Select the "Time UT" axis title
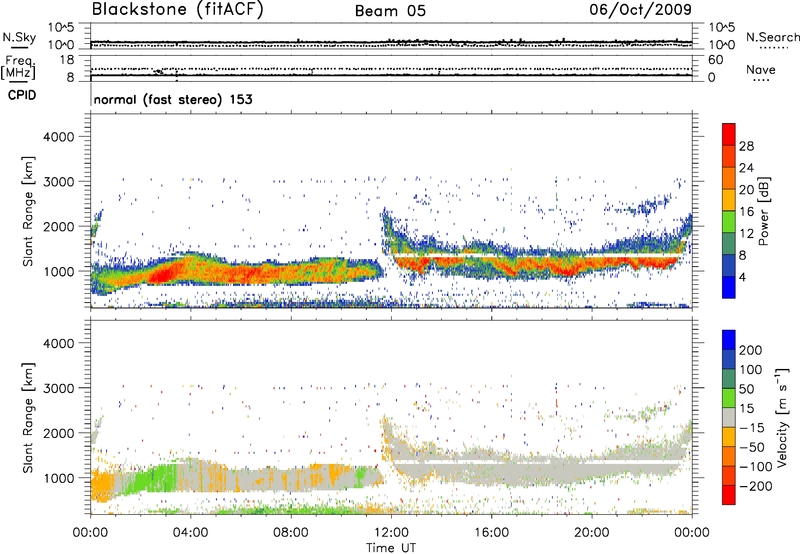The image size is (800, 554). (x=391, y=548)
